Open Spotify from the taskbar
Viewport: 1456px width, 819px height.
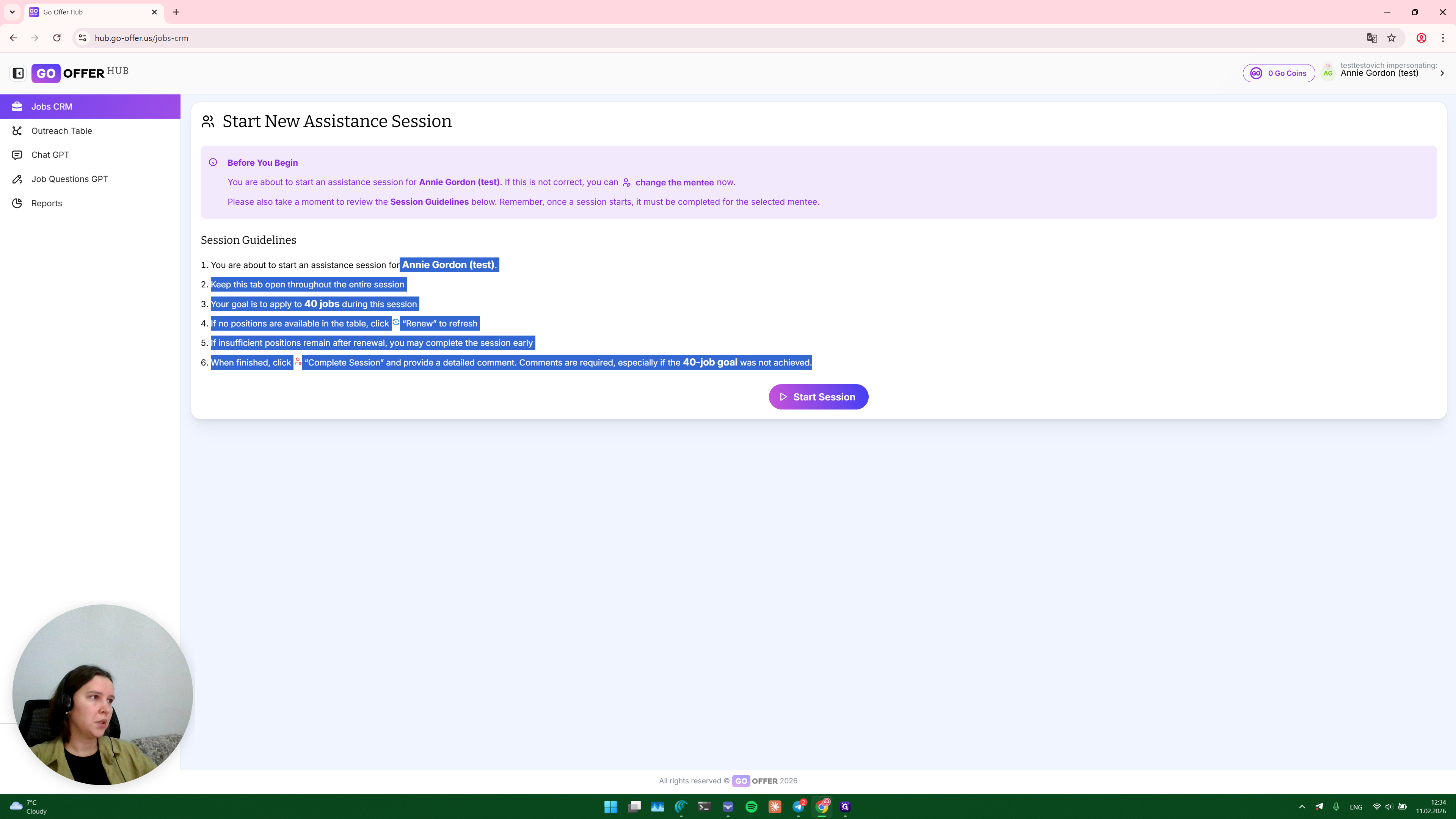[x=751, y=806]
